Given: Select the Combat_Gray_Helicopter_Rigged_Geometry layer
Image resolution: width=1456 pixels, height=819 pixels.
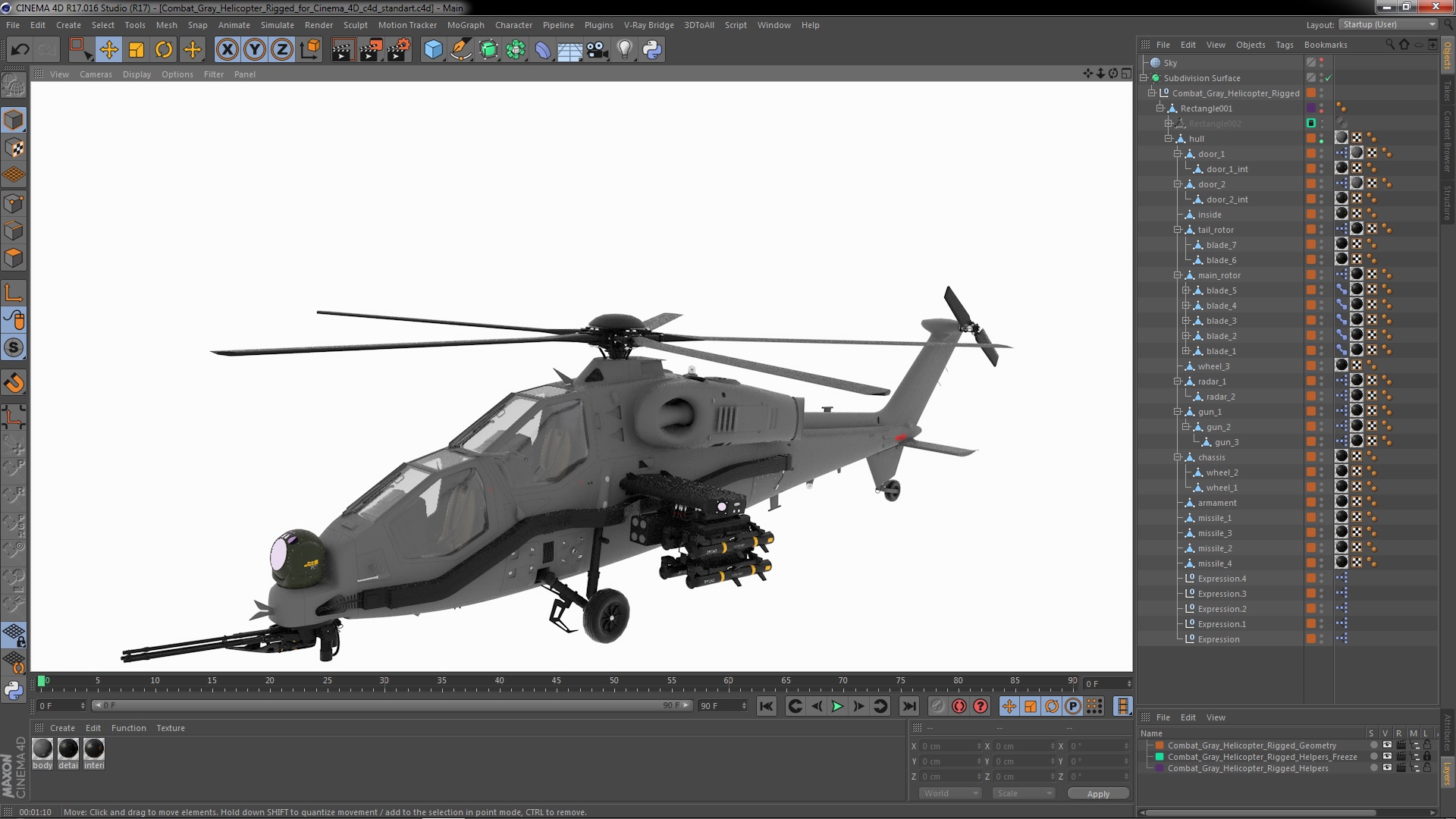Looking at the screenshot, I should tap(1253, 745).
